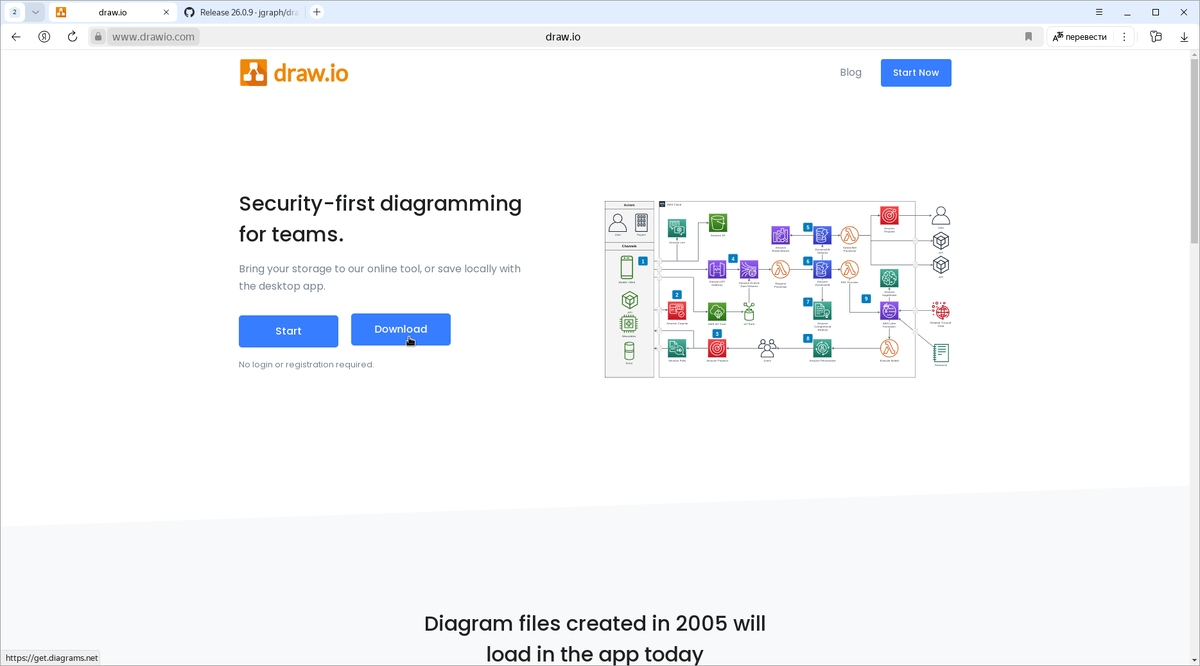This screenshot has width=1200, height=666.
Task: Open the Yandex home button
Action: pos(44,36)
